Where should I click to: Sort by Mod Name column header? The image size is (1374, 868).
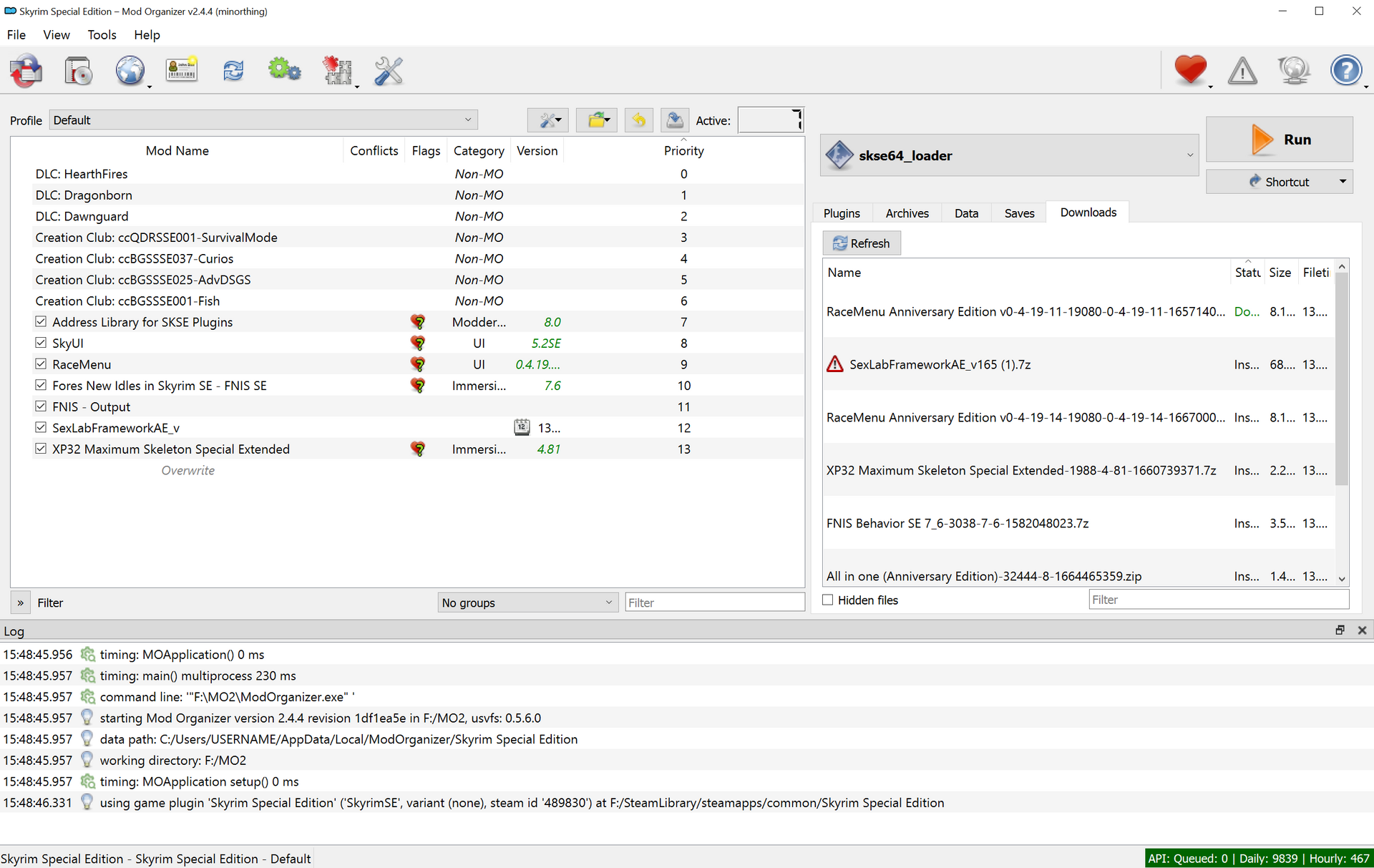(177, 150)
